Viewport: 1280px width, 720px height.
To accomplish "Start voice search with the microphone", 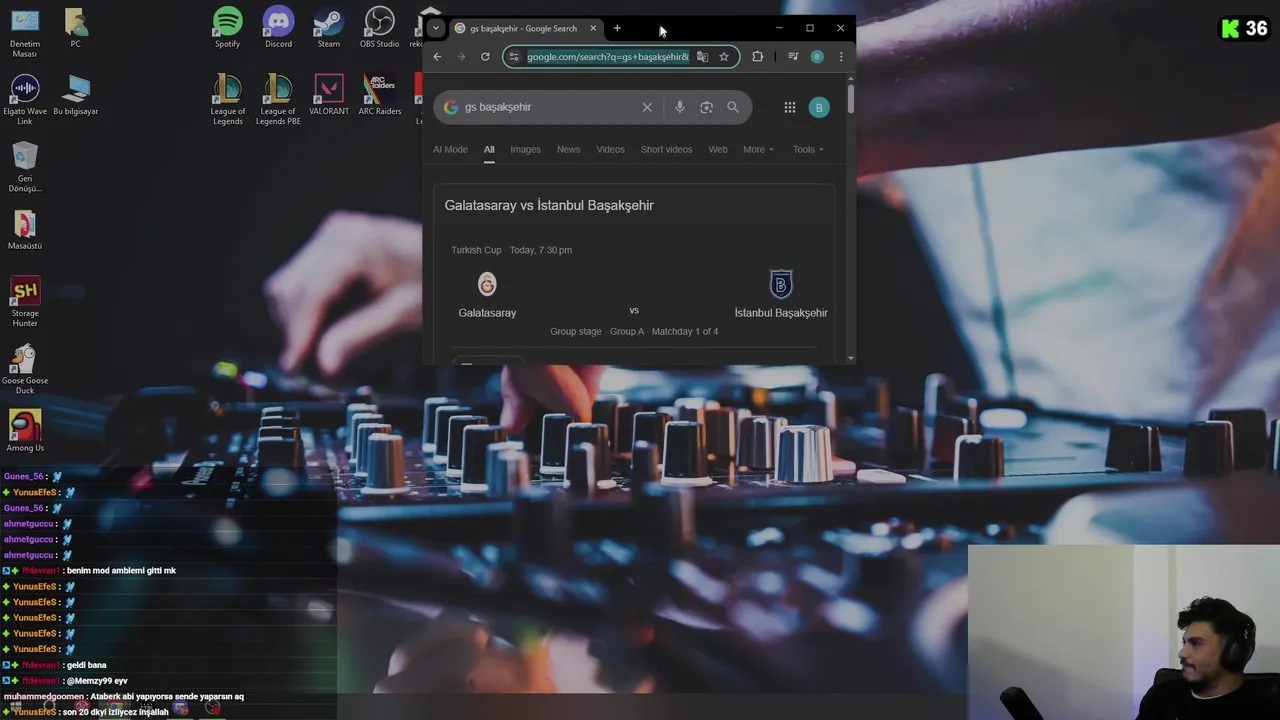I will tap(680, 107).
